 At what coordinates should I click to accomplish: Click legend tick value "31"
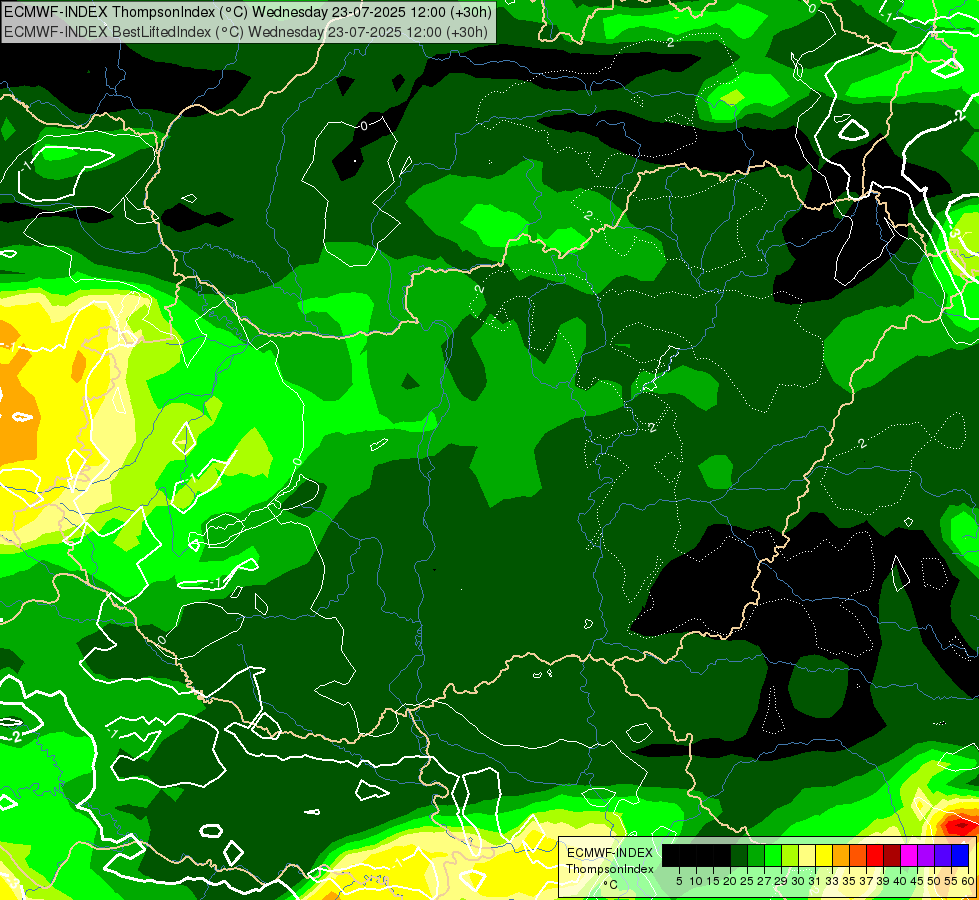[x=815, y=881]
